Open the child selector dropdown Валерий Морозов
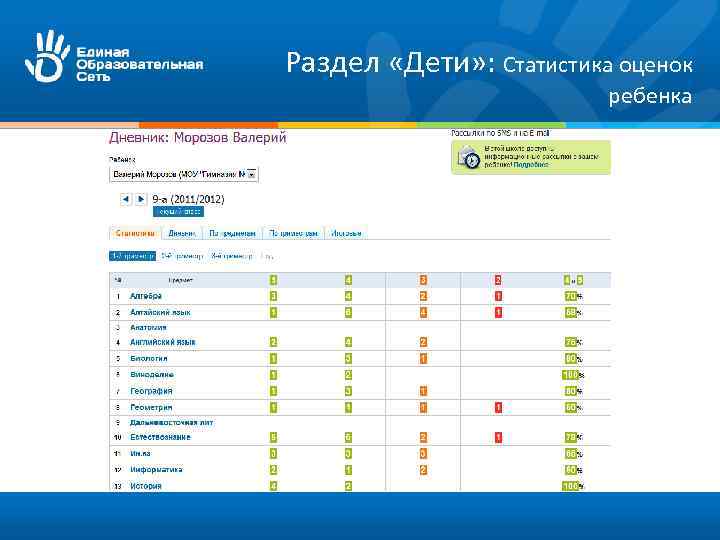The height and width of the screenshot is (540, 720). click(x=184, y=174)
